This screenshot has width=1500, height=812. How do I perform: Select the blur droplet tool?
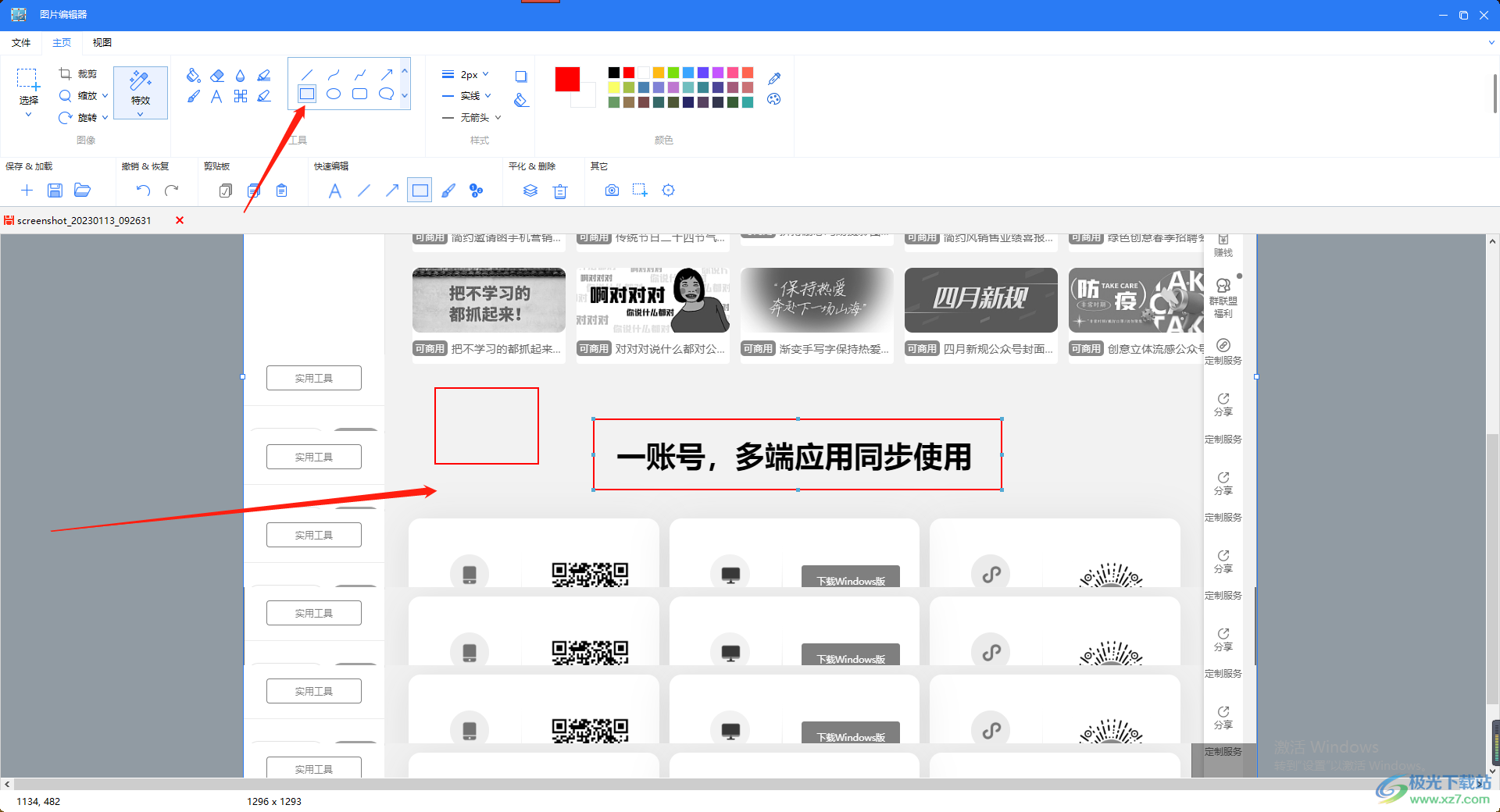click(x=240, y=76)
